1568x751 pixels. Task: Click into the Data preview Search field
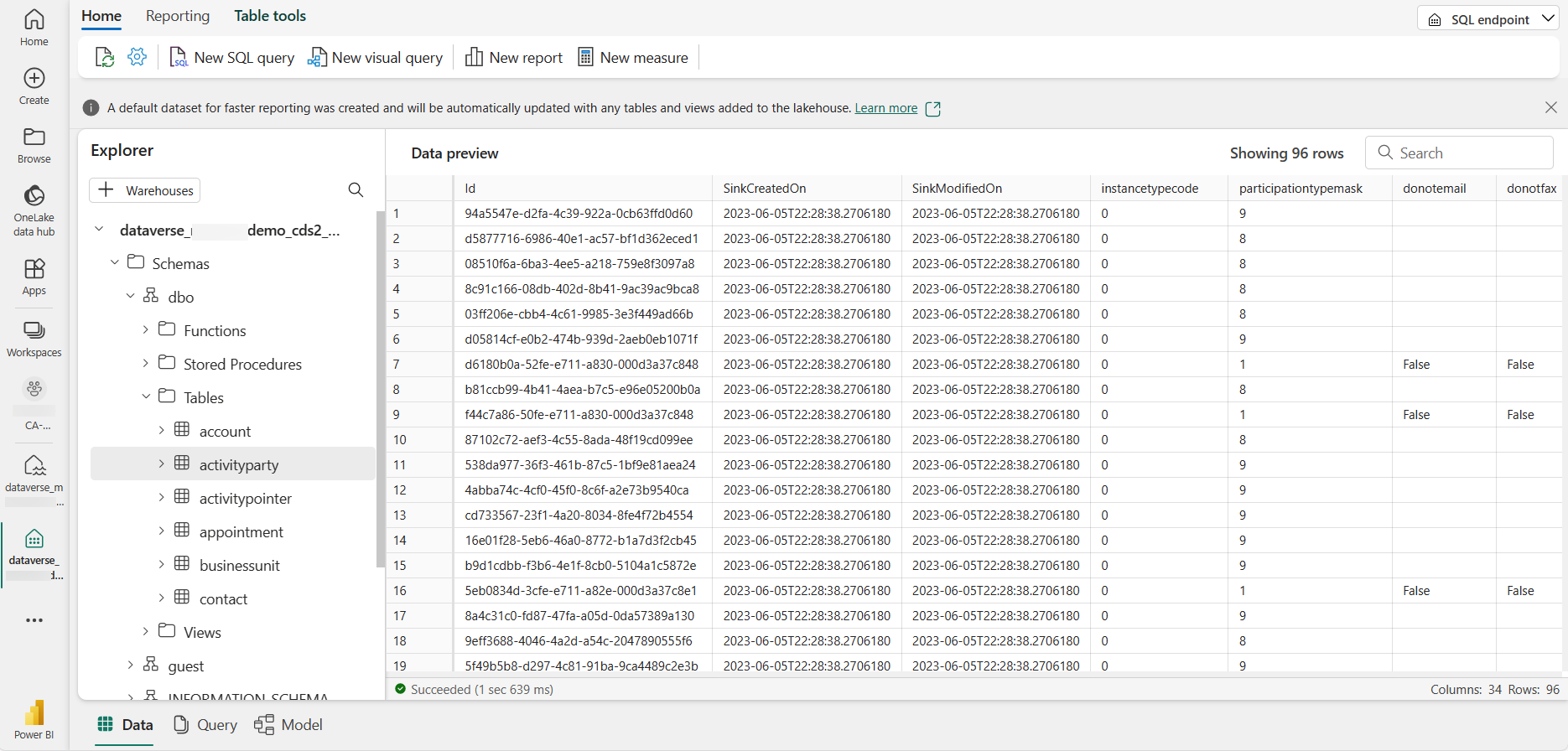tap(1459, 153)
